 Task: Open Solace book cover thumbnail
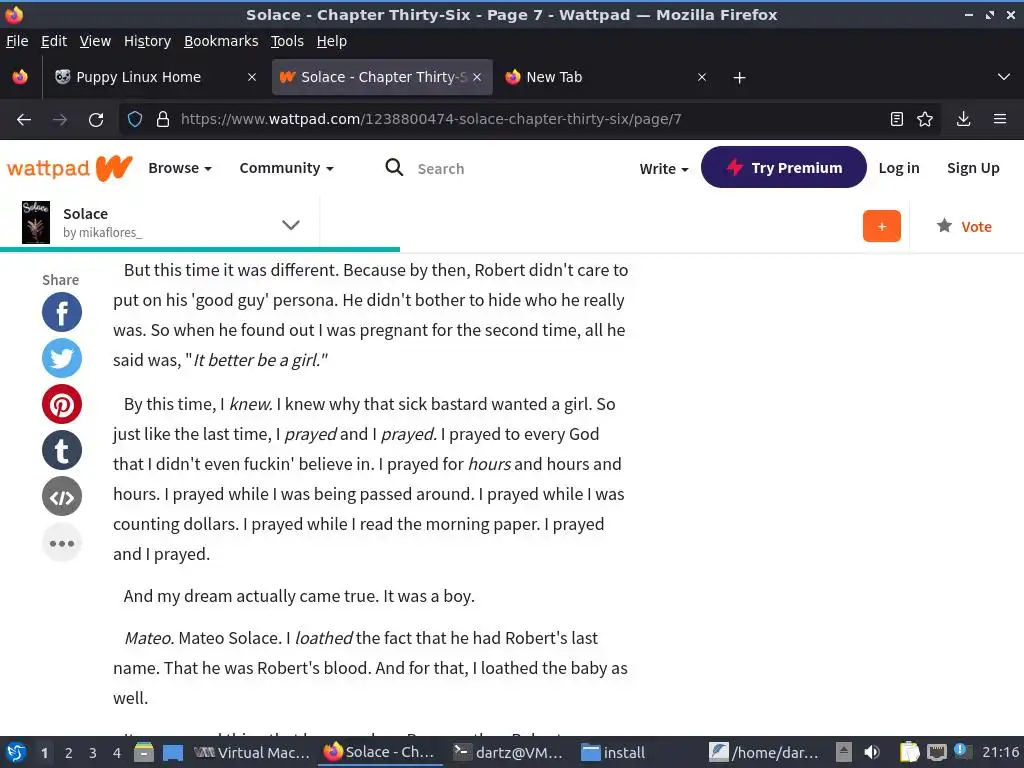tap(36, 223)
